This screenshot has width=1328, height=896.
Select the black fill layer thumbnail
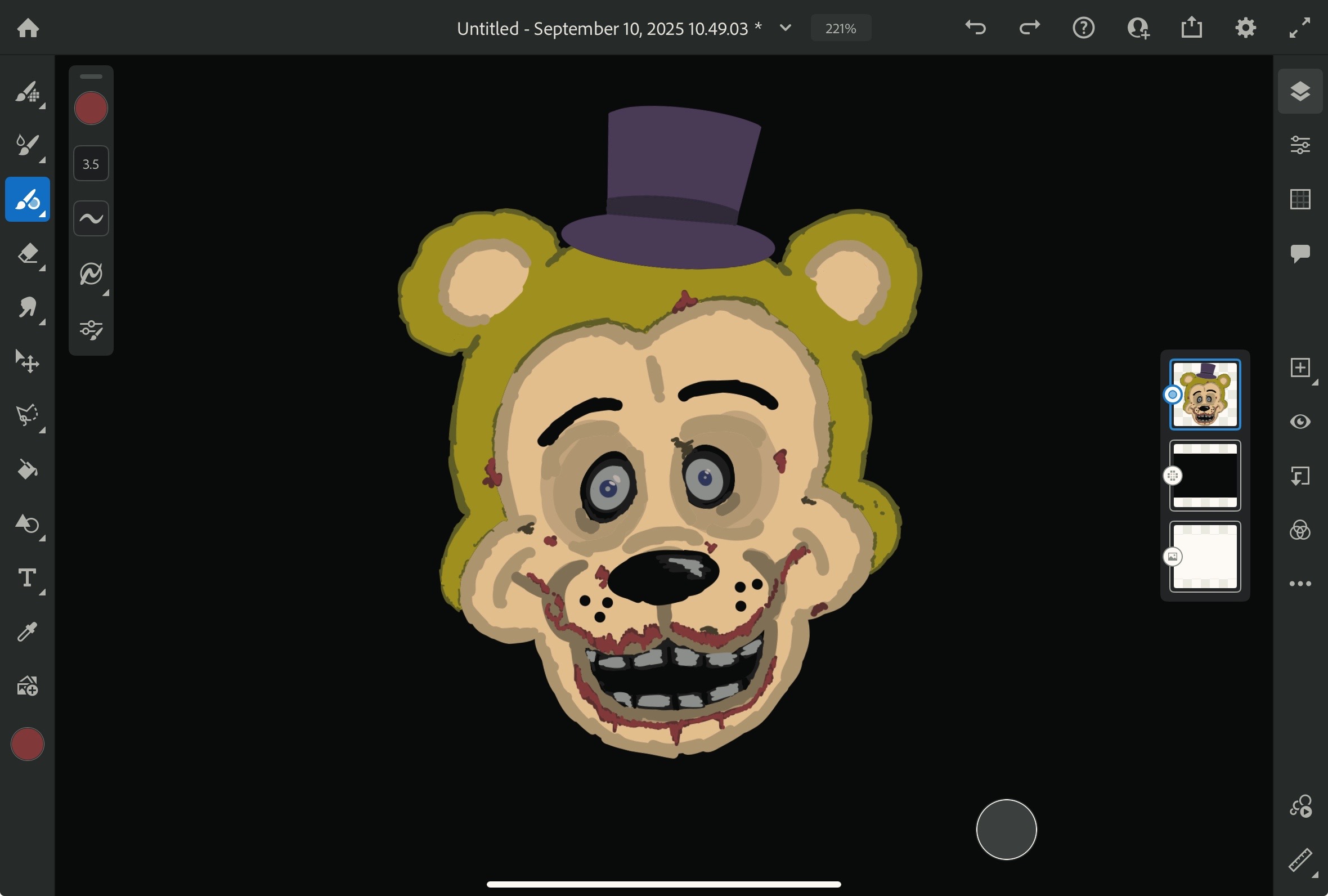(x=1205, y=476)
